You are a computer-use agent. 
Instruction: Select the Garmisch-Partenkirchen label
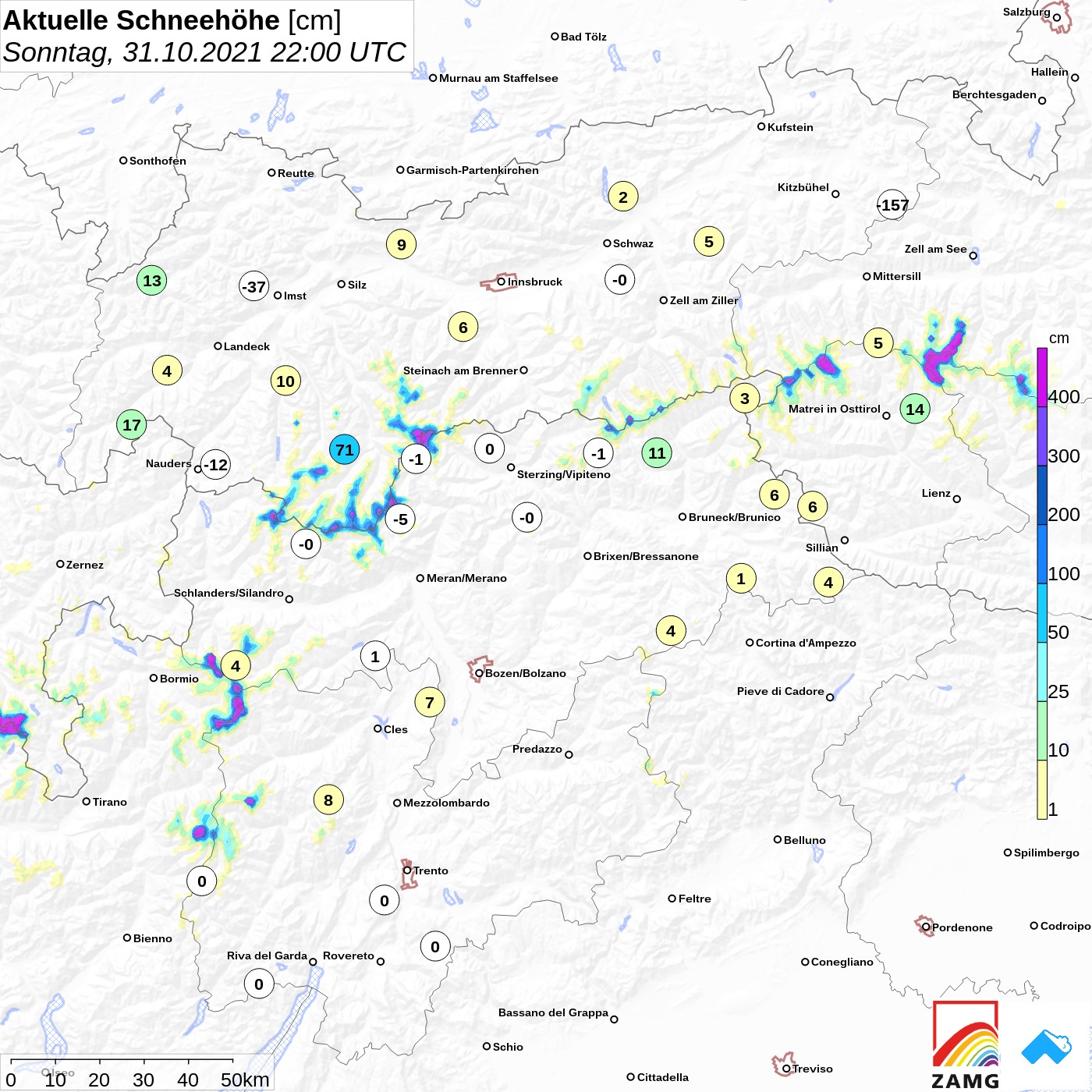(473, 170)
